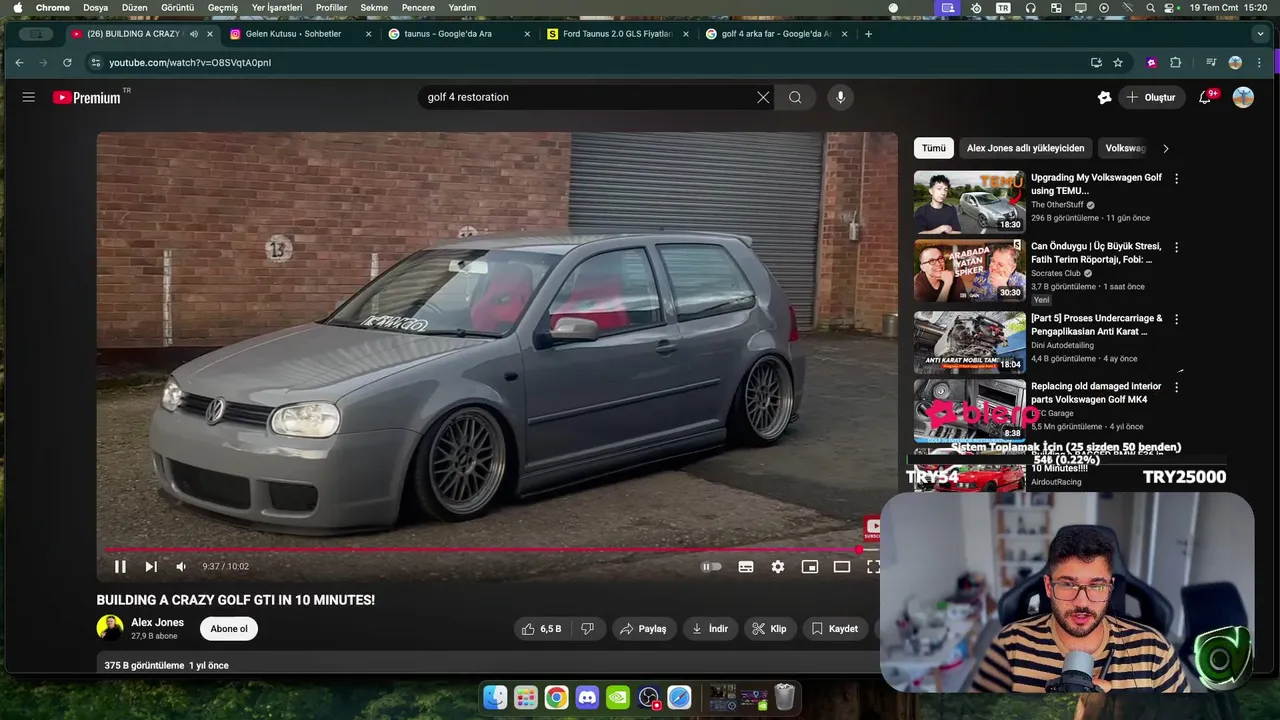1280x720 pixels.
Task: Click the İndir download button
Action: pyautogui.click(x=709, y=629)
